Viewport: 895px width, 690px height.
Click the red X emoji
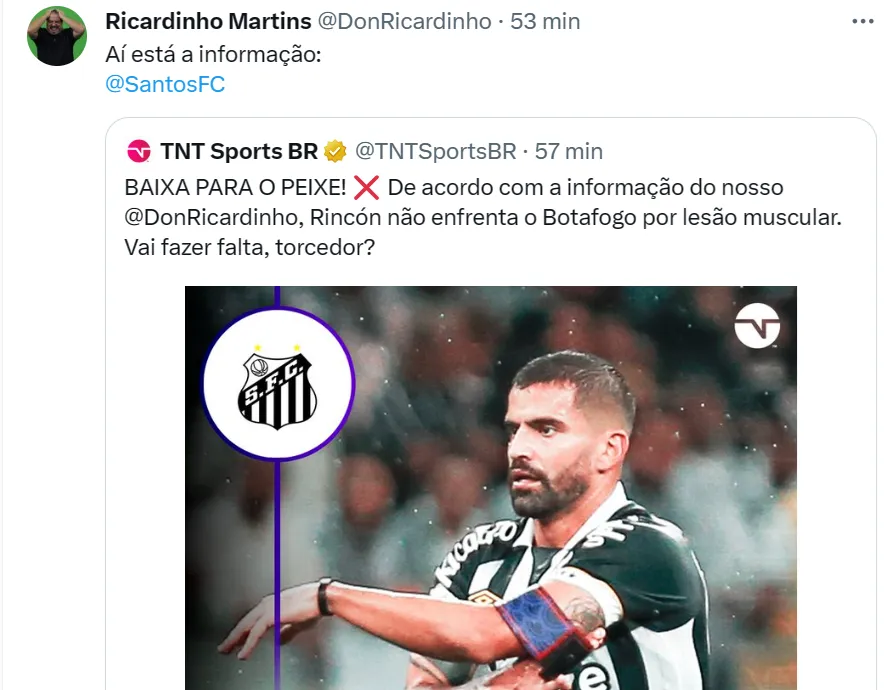[x=367, y=188]
